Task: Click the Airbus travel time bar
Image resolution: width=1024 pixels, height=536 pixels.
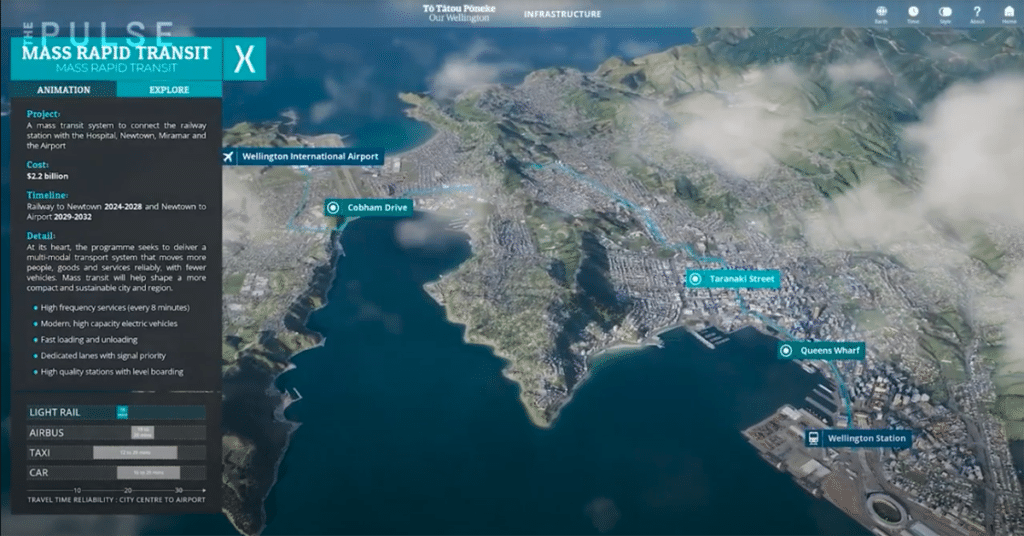Action: click(142, 432)
